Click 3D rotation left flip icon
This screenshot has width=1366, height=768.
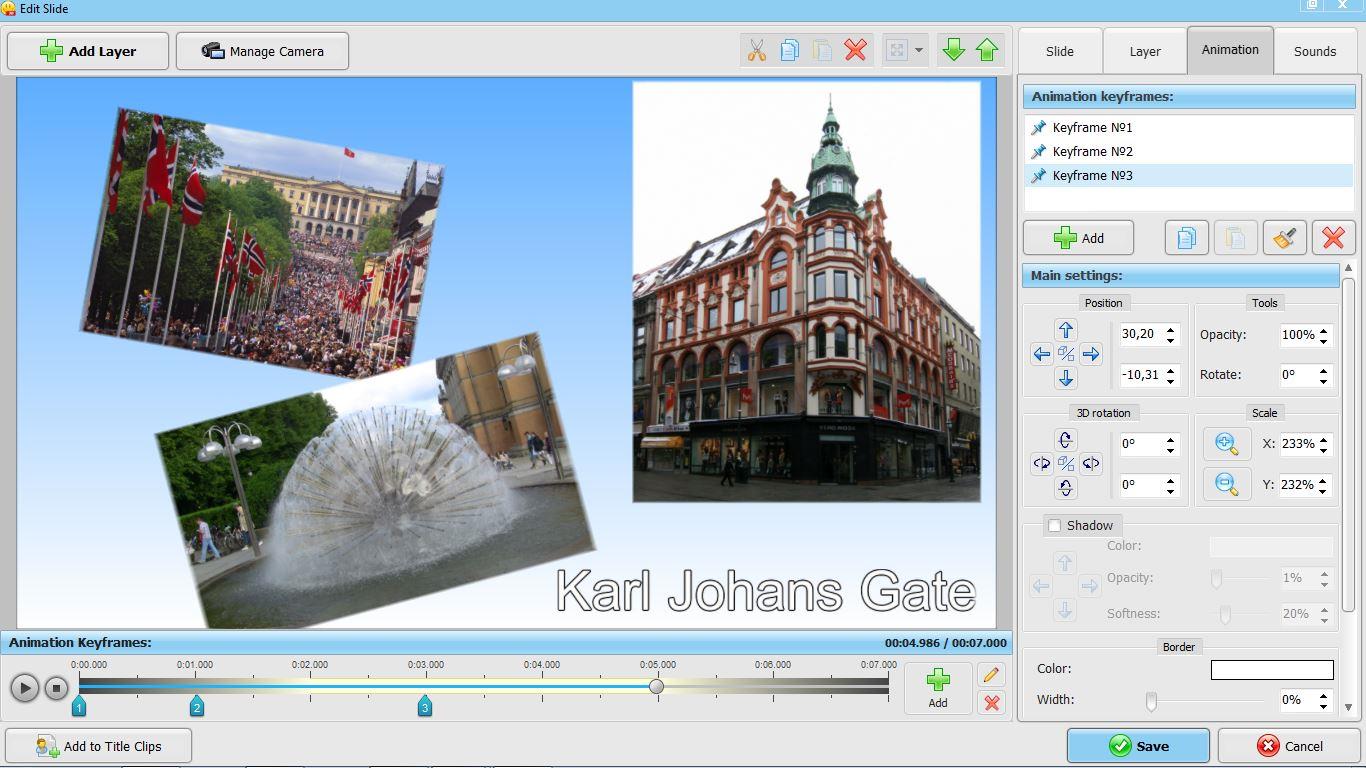(x=1041, y=463)
